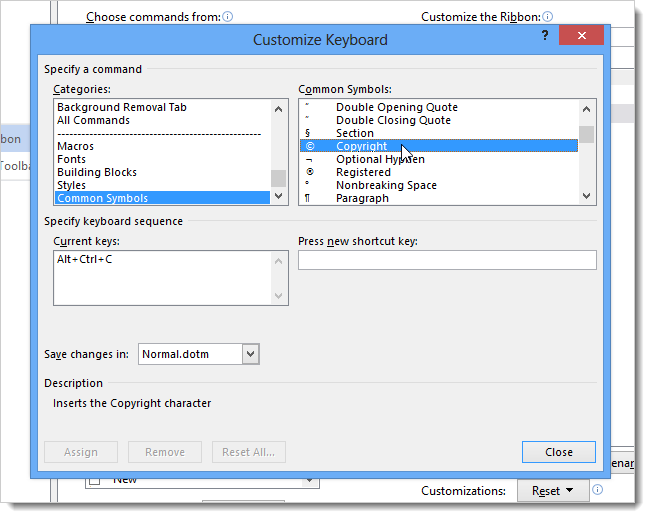Choose Double Opening Quote symbol
Image resolution: width=650 pixels, height=518 pixels.
click(x=439, y=107)
